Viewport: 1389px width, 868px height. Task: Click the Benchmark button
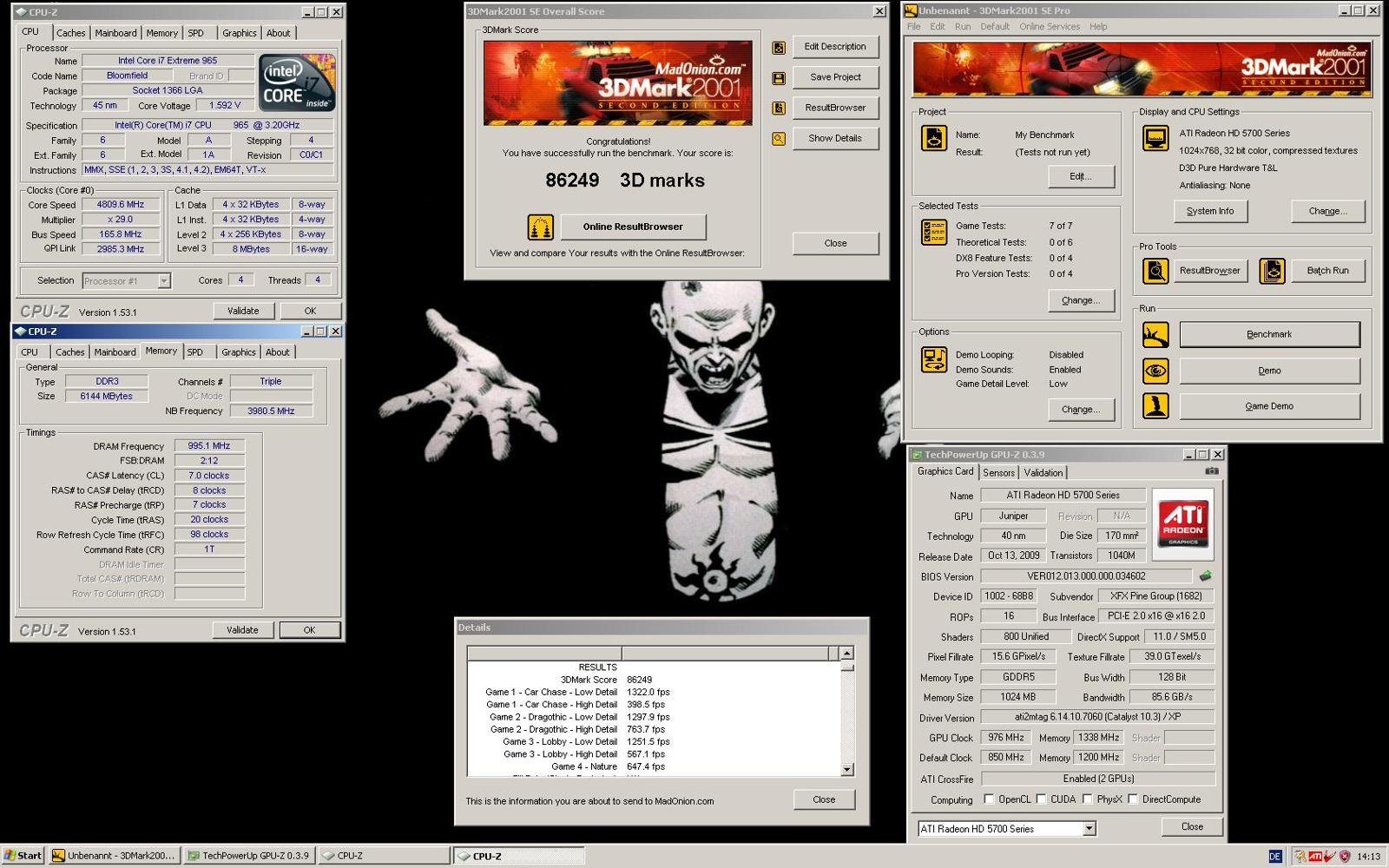1269,335
